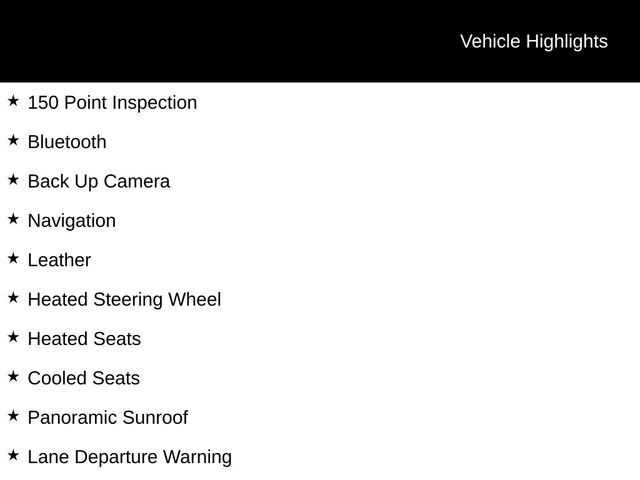Click the Navigation feature text

(x=72, y=220)
